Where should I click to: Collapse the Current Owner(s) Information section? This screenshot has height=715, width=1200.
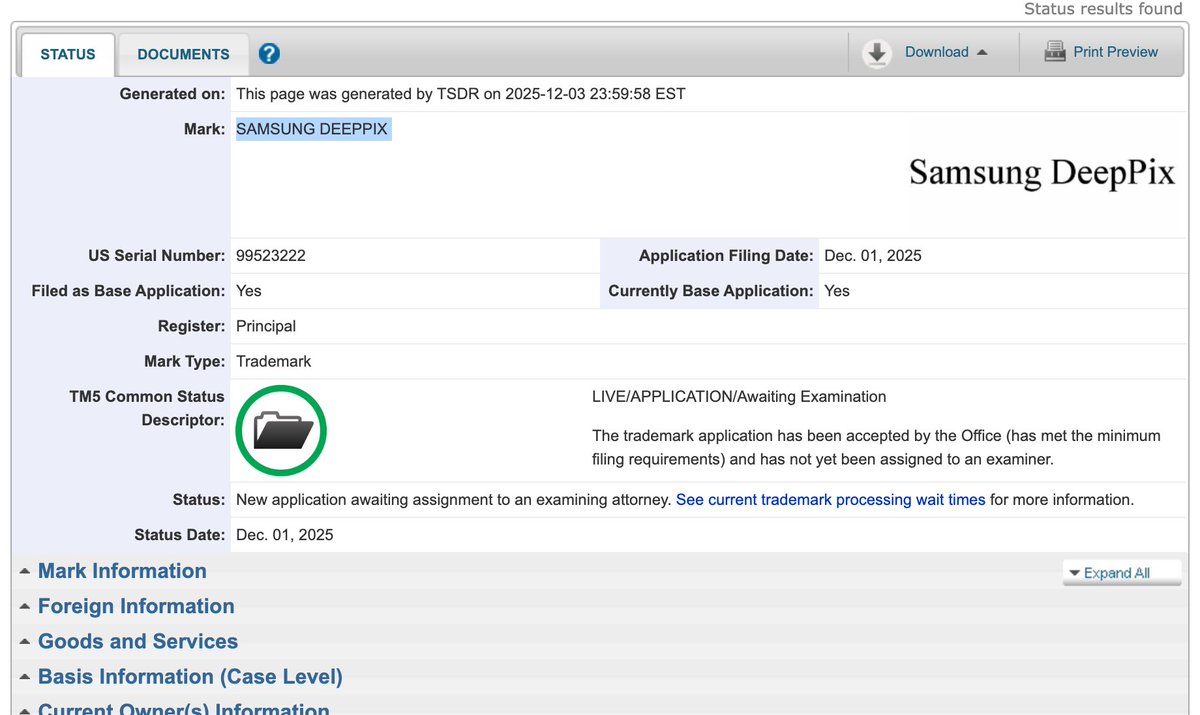pos(183,709)
